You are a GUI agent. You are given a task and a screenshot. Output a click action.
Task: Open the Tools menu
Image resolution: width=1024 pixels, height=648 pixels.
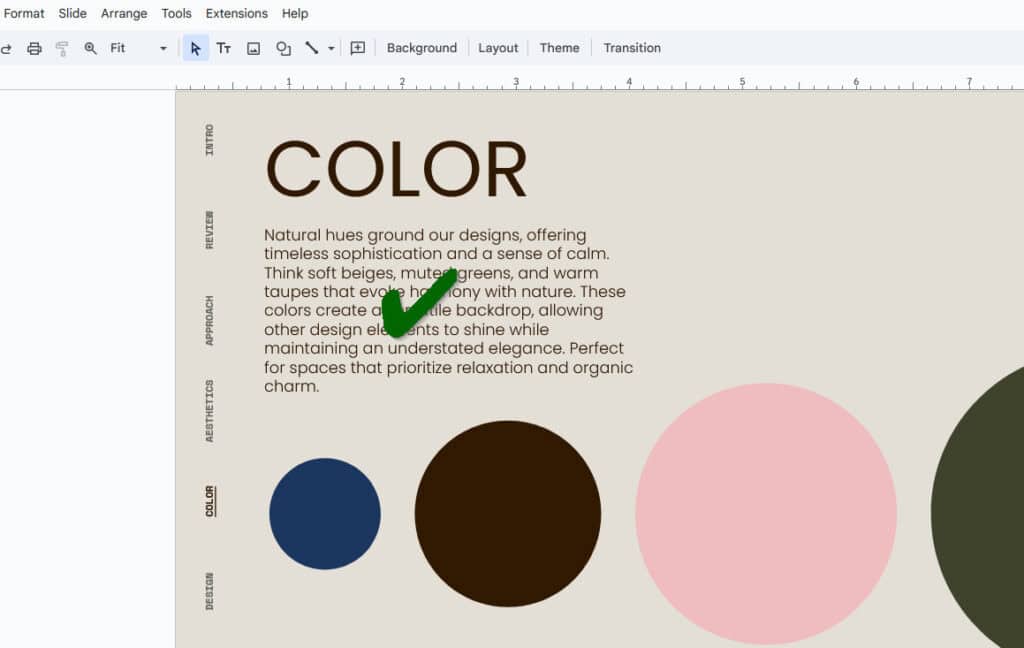click(x=176, y=14)
